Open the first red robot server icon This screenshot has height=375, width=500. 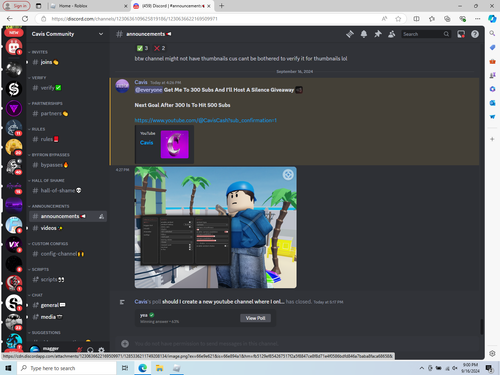click(x=14, y=47)
